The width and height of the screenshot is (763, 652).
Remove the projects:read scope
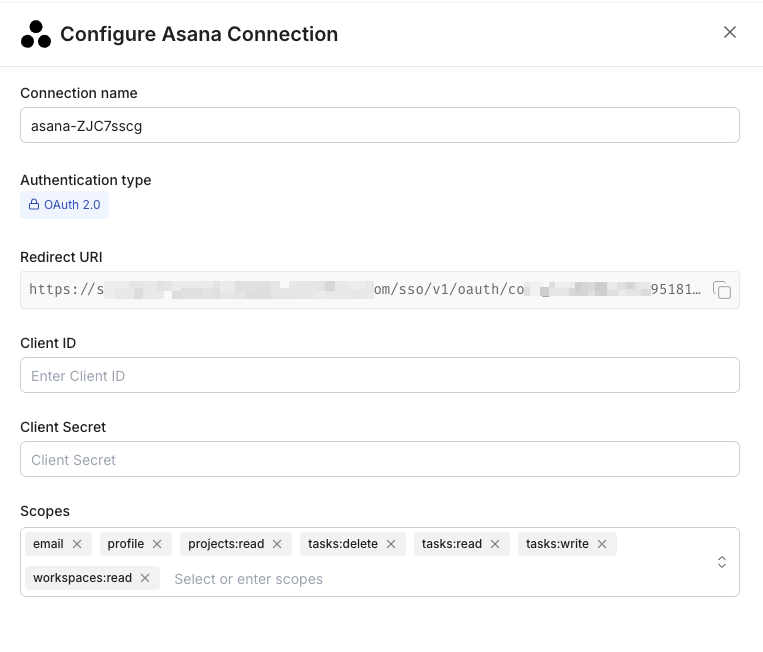point(277,544)
